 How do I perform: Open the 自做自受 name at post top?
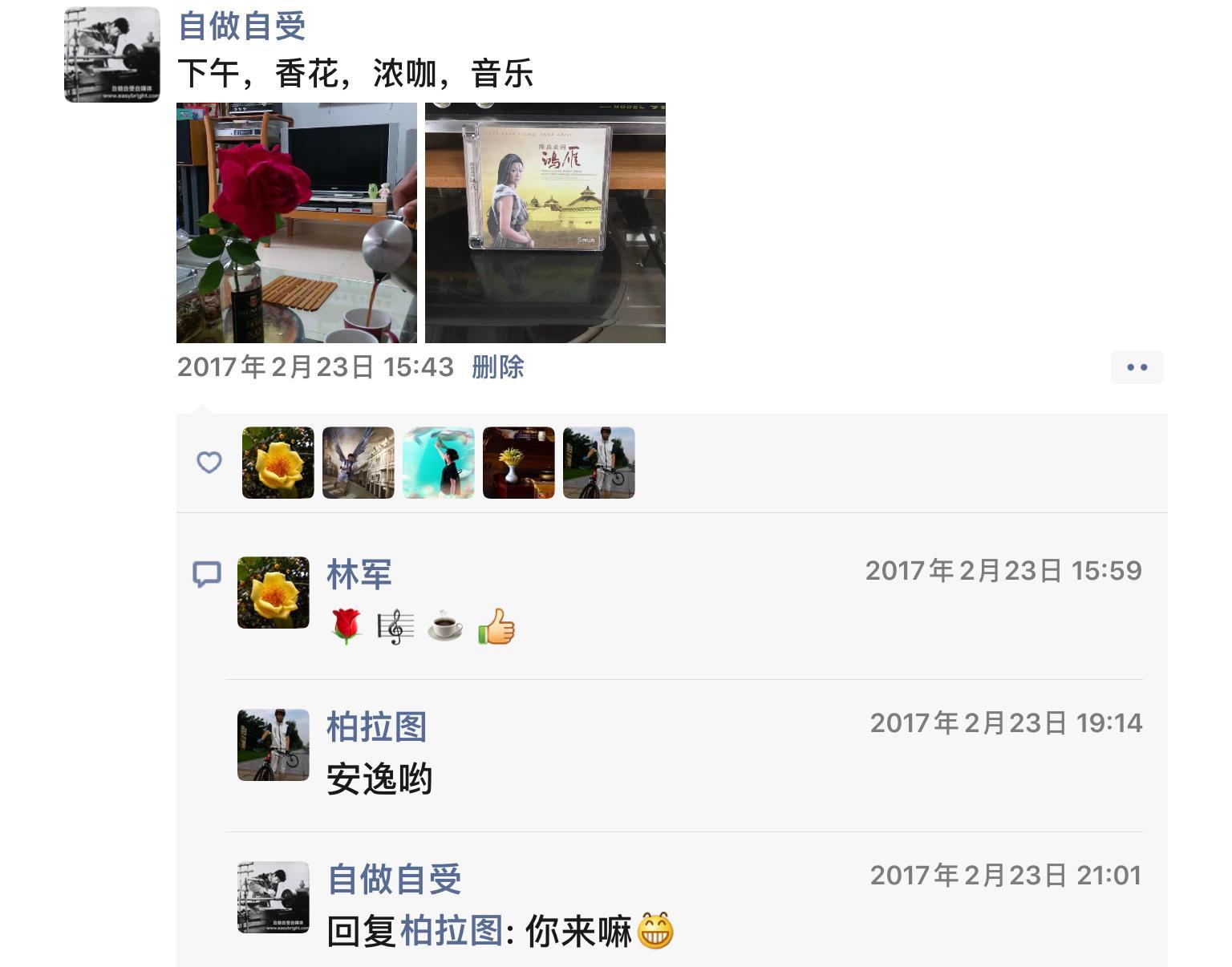click(242, 26)
